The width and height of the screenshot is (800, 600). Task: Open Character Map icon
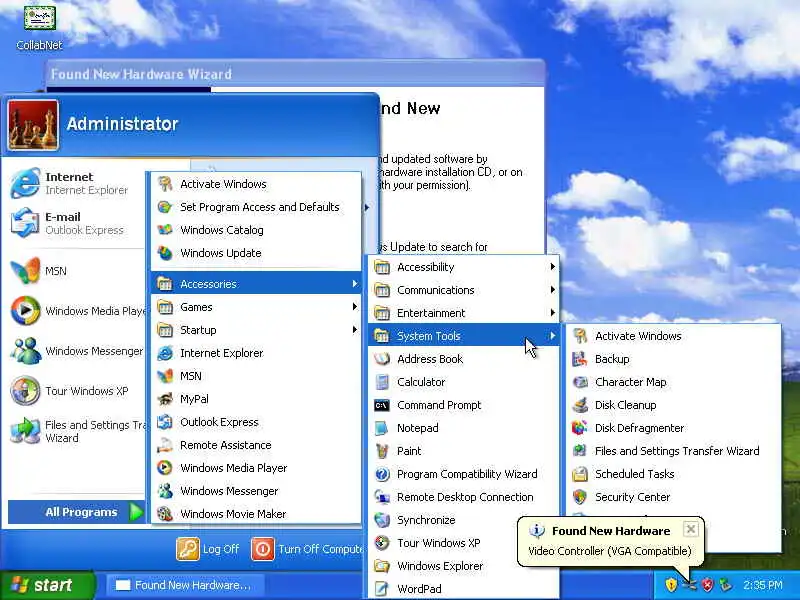pos(580,382)
